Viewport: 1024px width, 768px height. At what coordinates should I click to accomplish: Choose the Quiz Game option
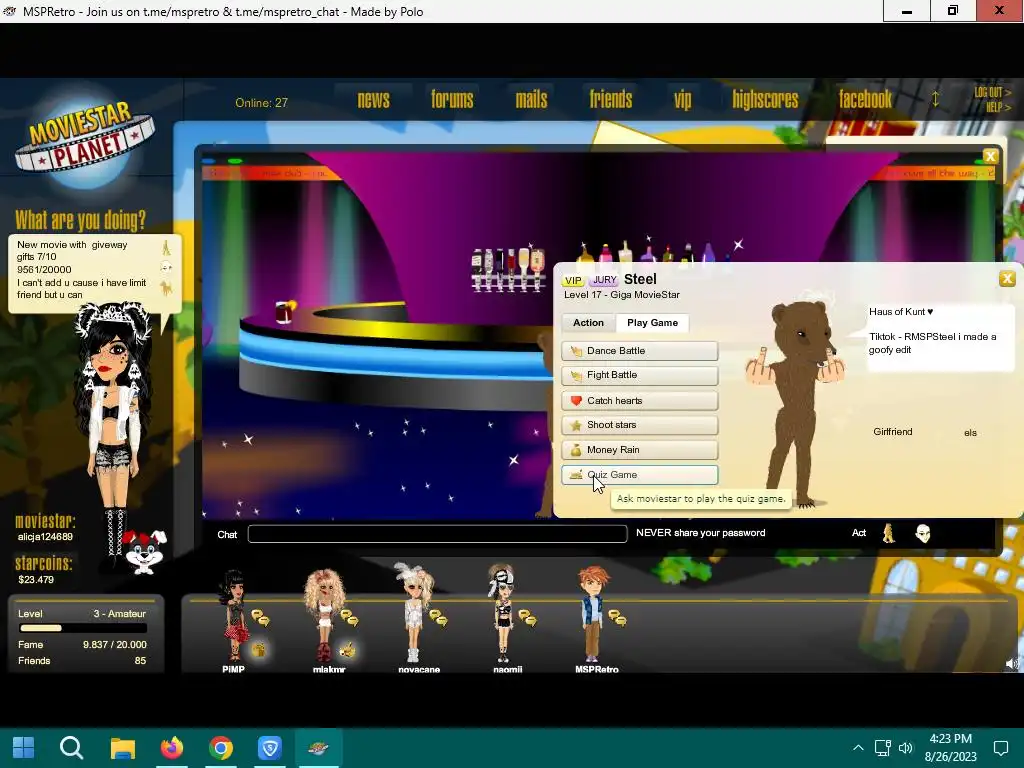[x=639, y=475]
